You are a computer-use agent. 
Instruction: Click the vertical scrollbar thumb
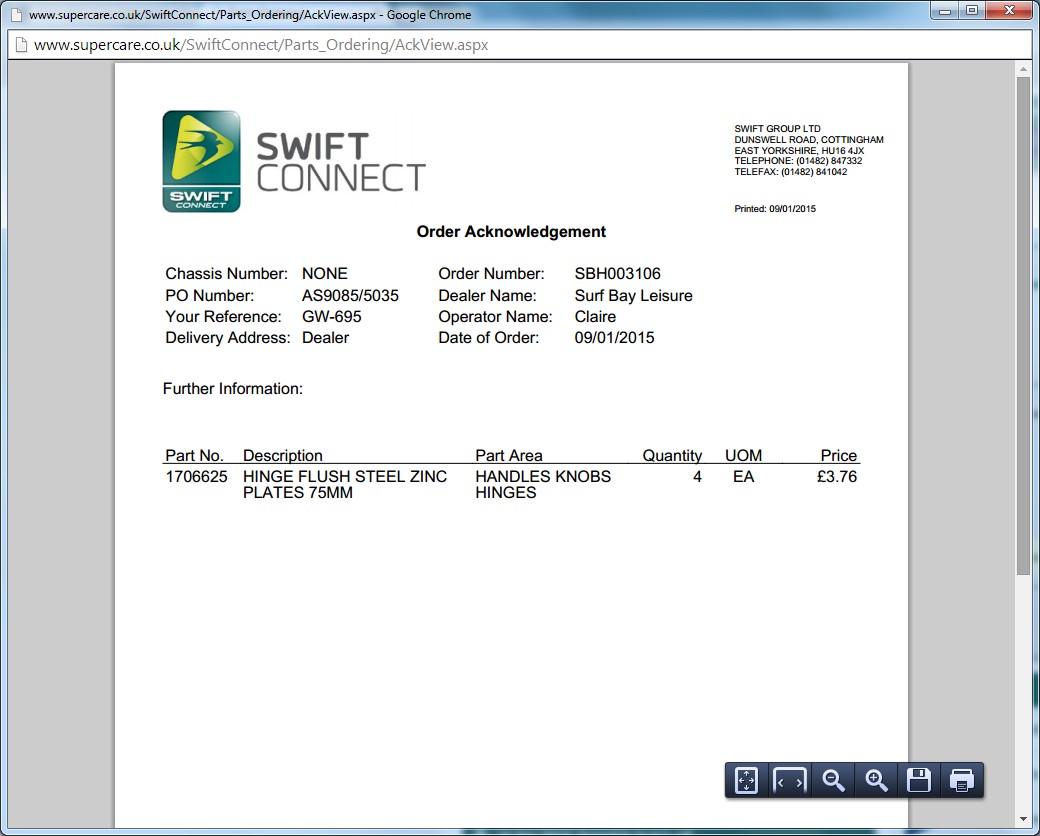point(1023,325)
